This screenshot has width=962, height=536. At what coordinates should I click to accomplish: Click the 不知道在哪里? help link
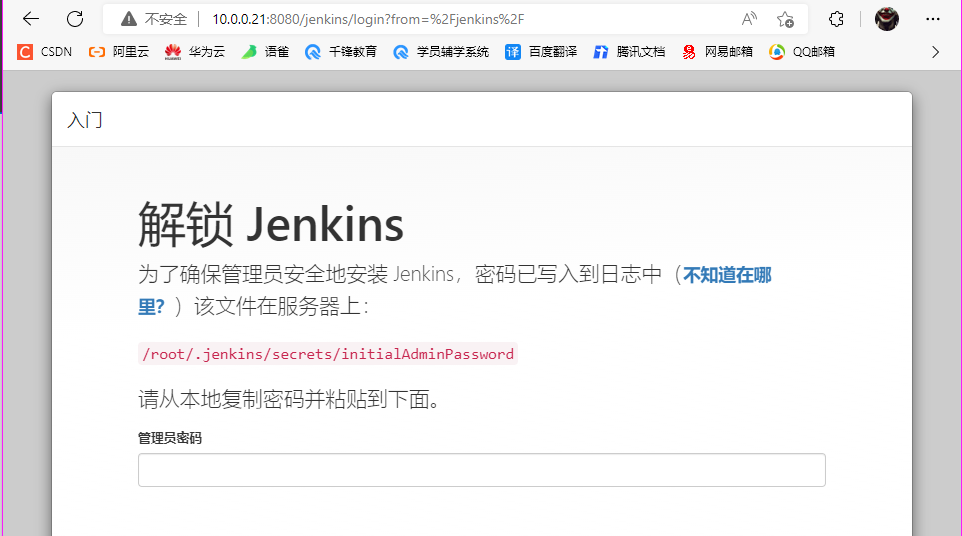(727, 275)
